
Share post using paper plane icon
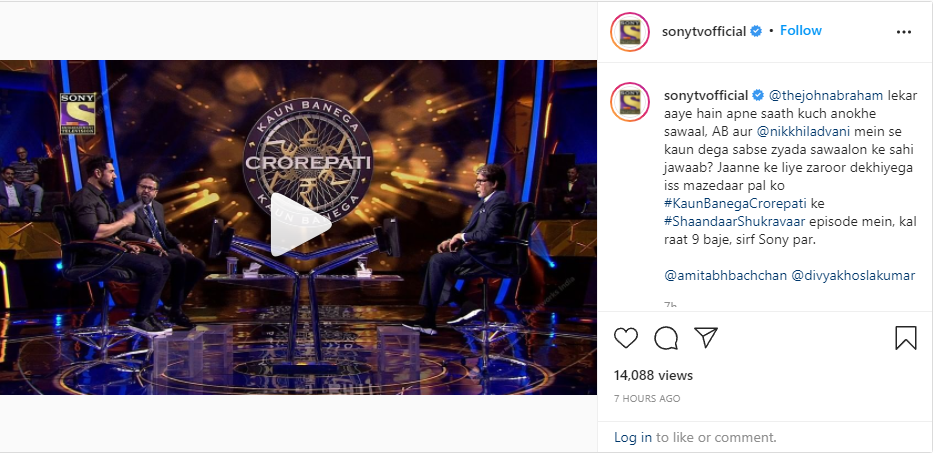[x=706, y=338]
